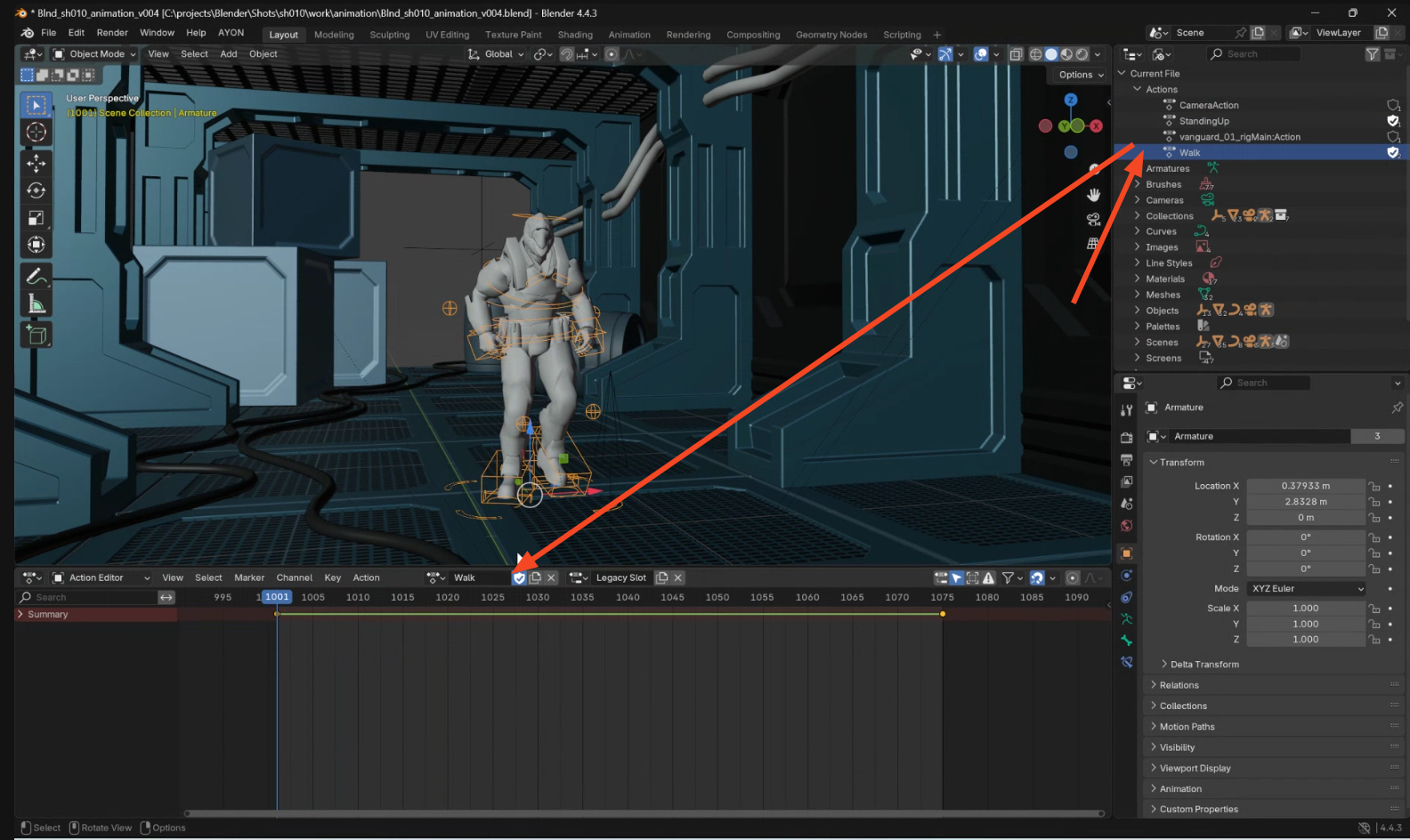The height and width of the screenshot is (840, 1410).
Task: Open the XYZ Euler rotation mode dropdown
Action: click(x=1307, y=588)
